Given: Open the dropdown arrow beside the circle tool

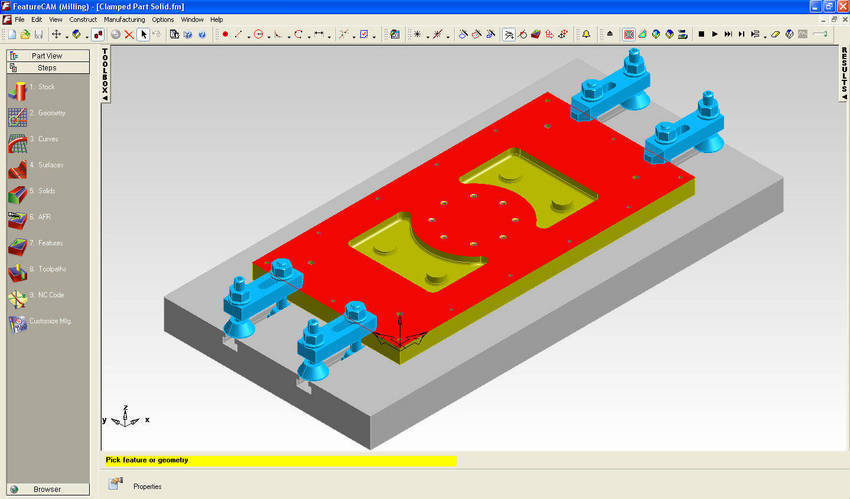Looking at the screenshot, I should coord(268,35).
